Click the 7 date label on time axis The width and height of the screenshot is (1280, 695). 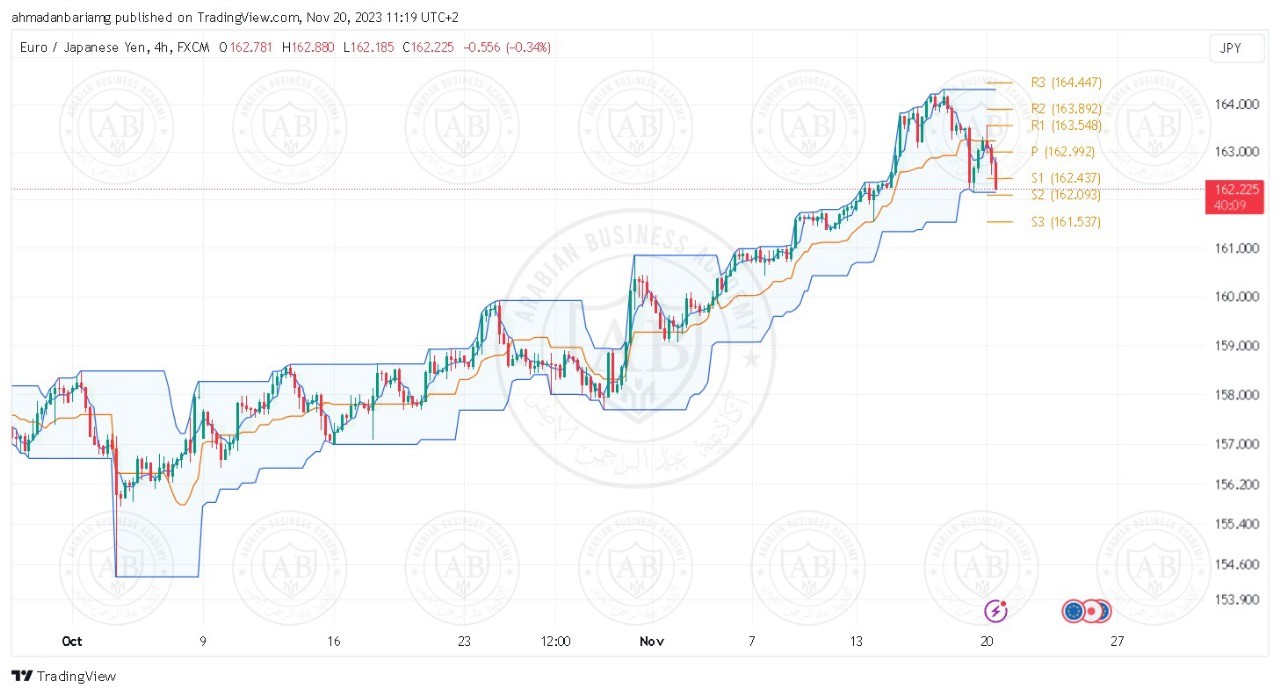(x=751, y=641)
